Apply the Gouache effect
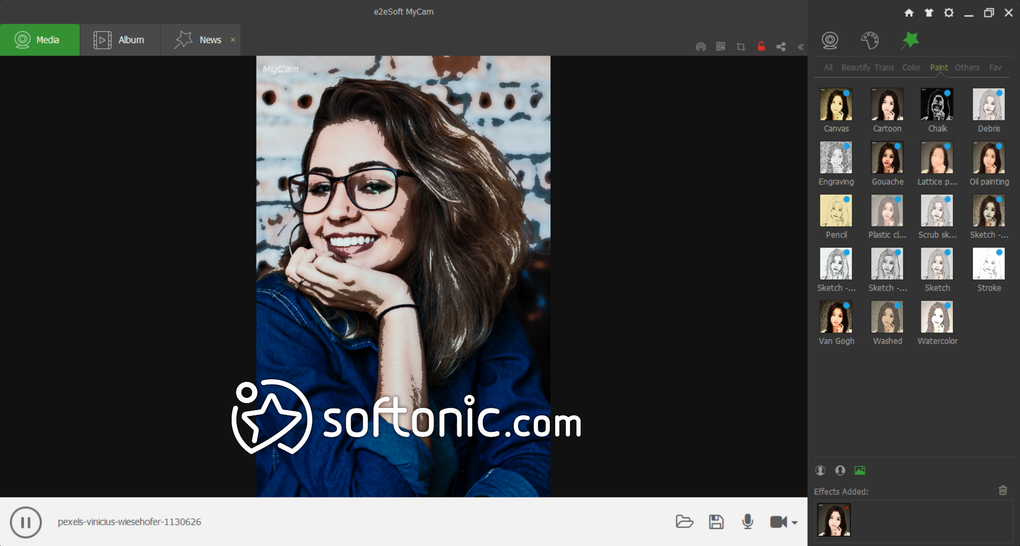Viewport: 1020px width, 546px height. pyautogui.click(x=887, y=157)
